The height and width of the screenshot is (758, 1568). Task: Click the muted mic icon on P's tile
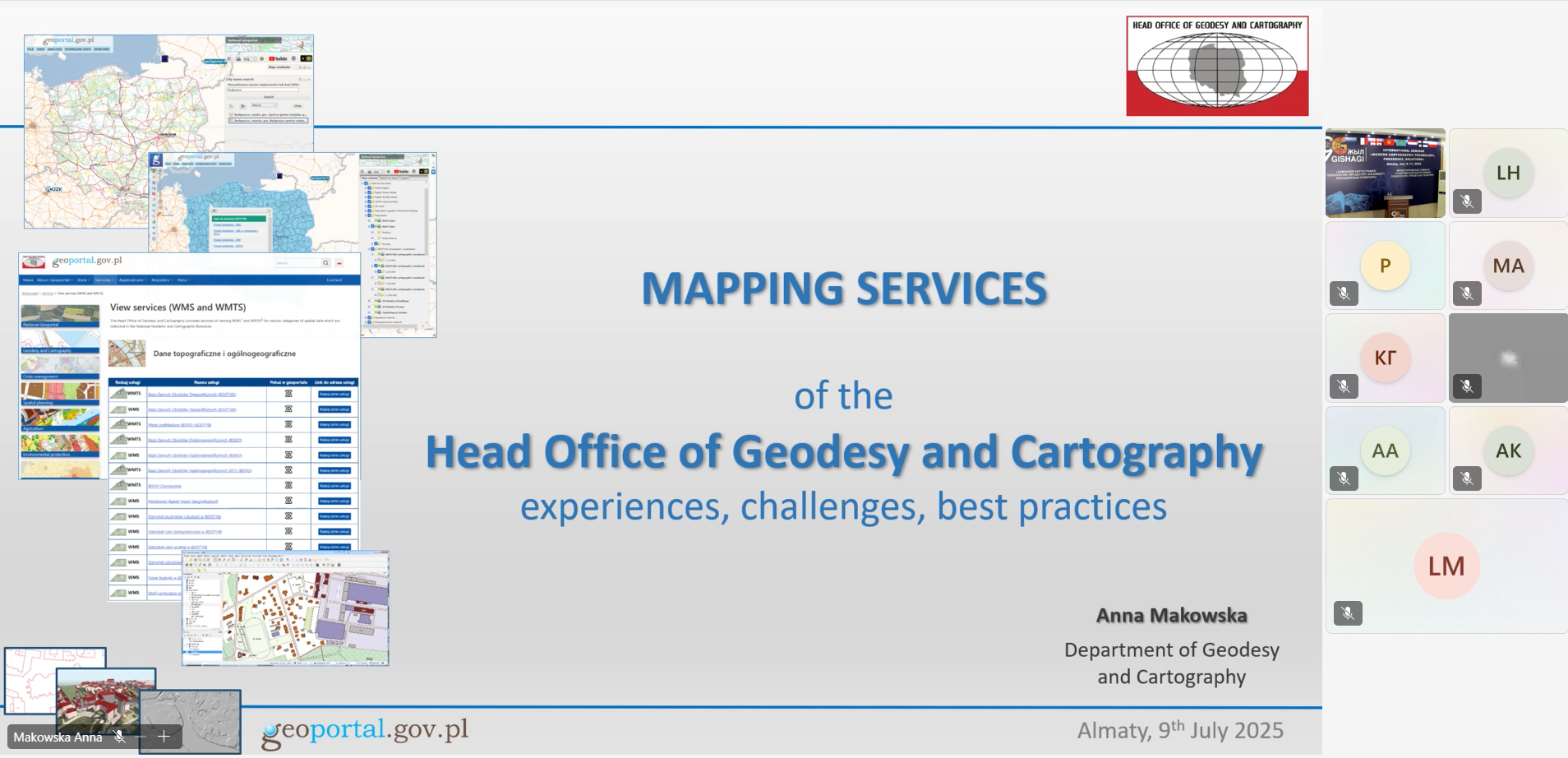(1344, 293)
